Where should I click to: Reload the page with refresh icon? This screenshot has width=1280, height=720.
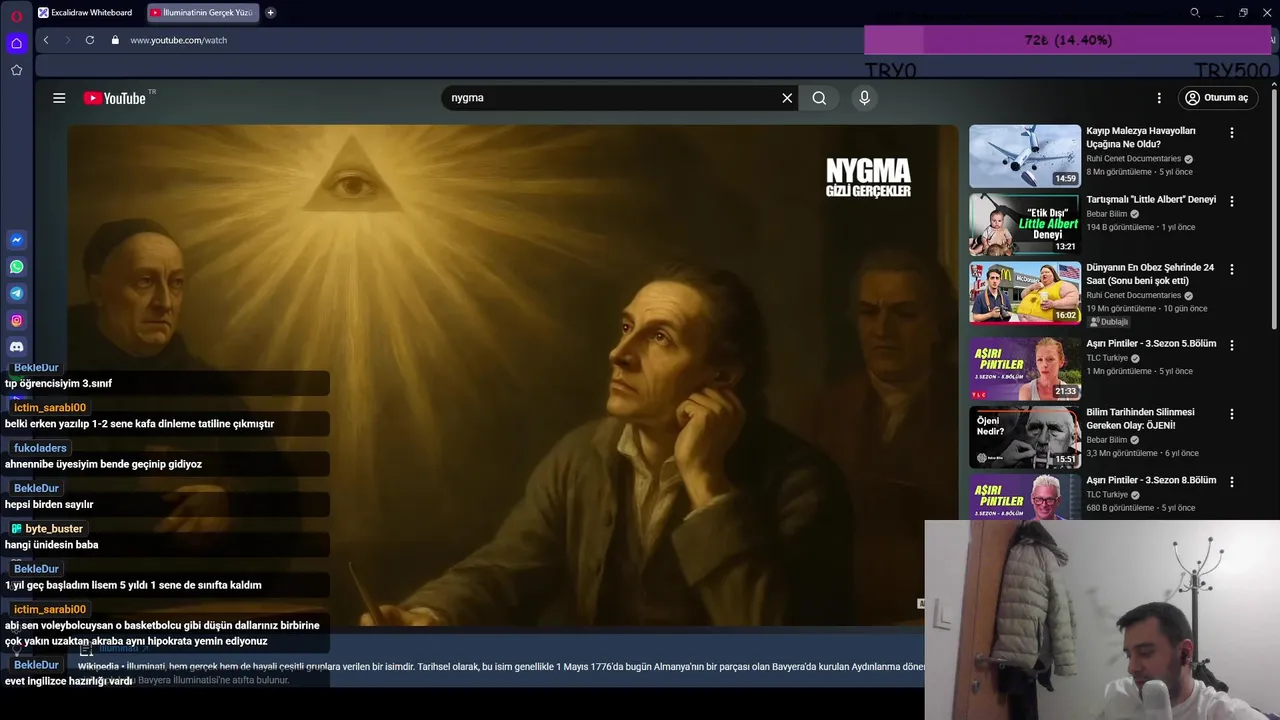[x=90, y=40]
